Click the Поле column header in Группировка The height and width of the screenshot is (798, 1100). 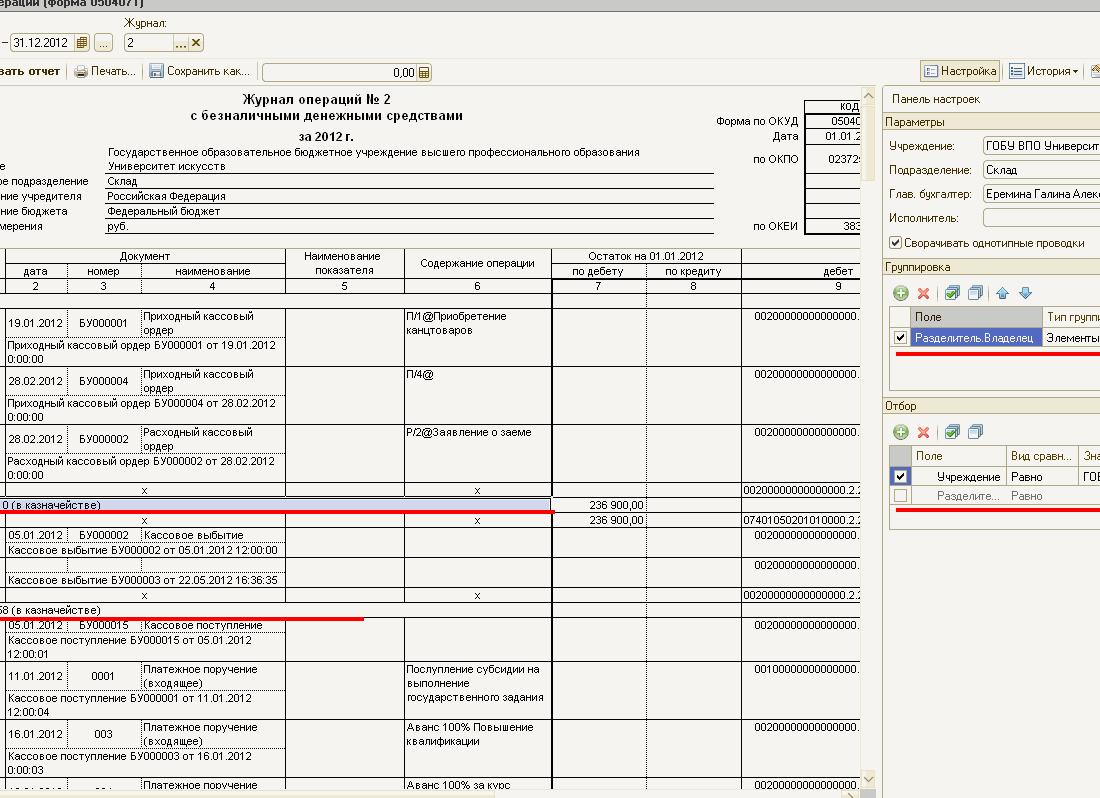click(x=976, y=317)
